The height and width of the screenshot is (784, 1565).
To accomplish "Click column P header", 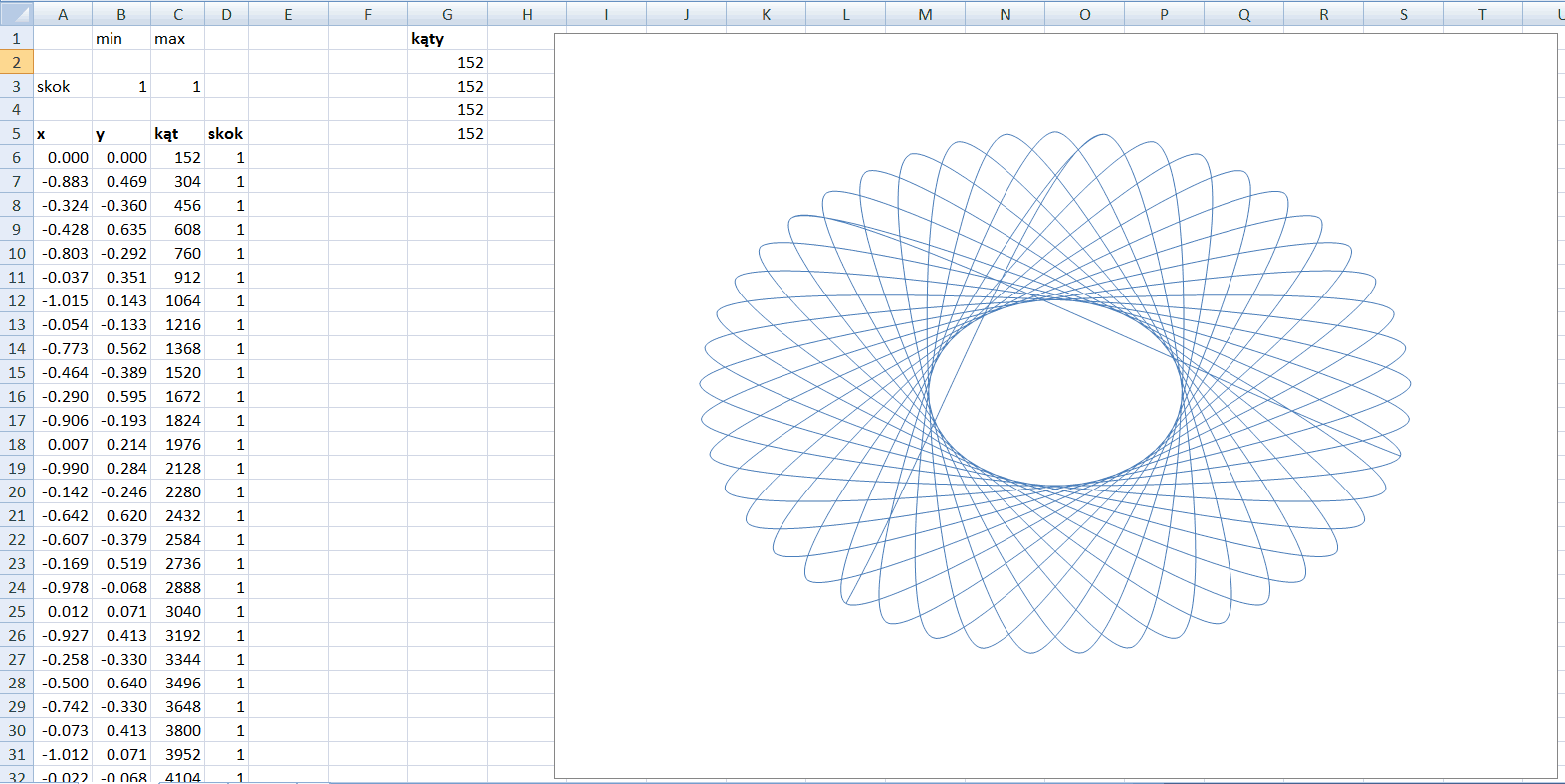I will coord(1164,14).
